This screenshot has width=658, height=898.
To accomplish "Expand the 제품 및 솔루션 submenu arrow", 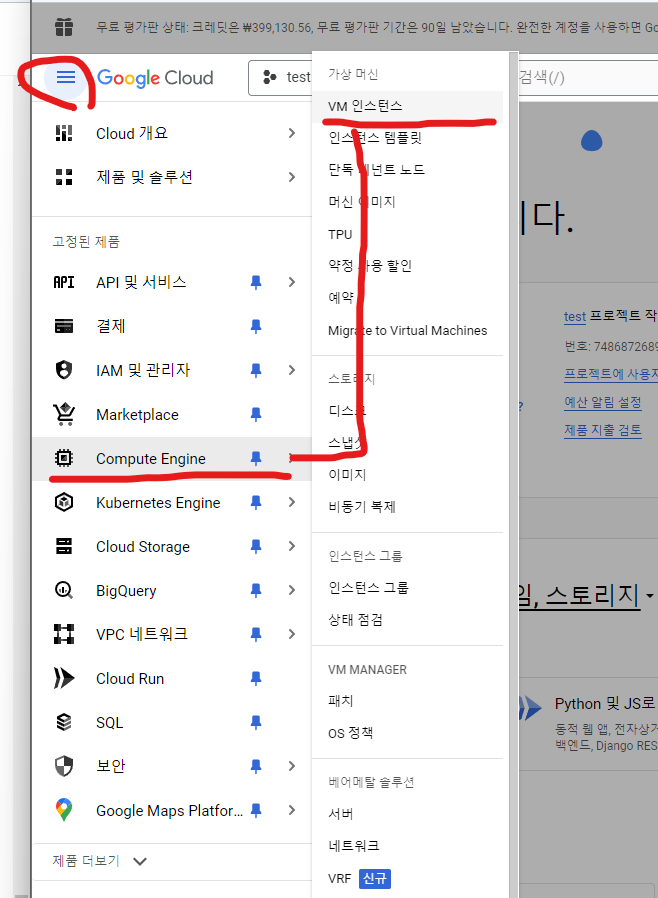I will (x=292, y=177).
